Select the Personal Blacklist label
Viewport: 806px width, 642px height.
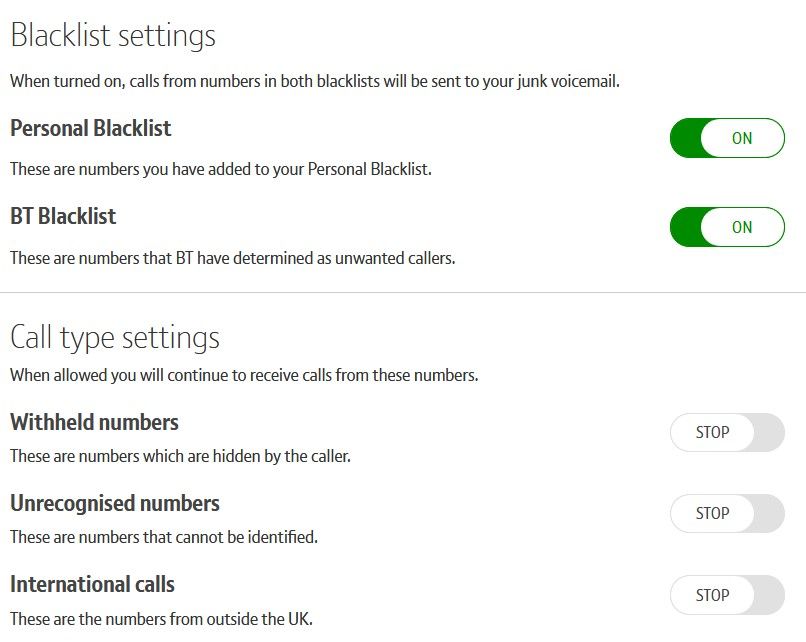(x=91, y=129)
